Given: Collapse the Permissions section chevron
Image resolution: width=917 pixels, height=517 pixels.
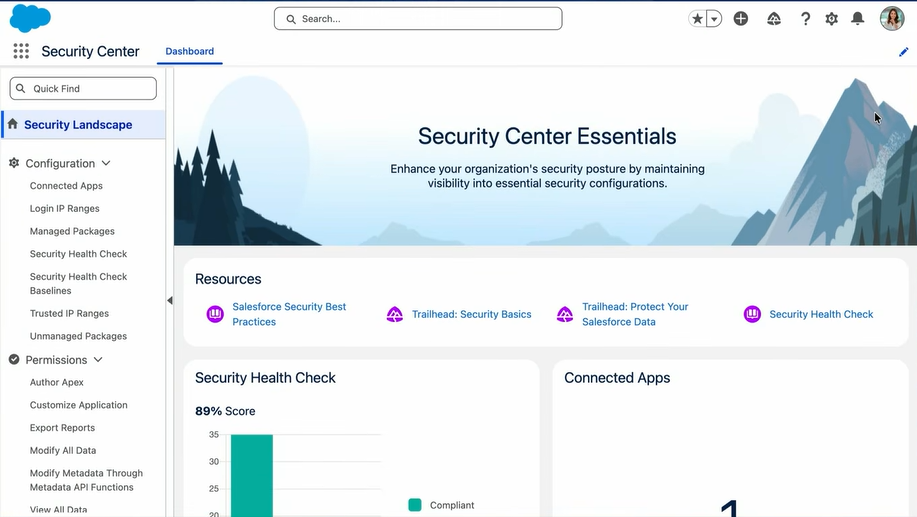Looking at the screenshot, I should click(x=98, y=360).
